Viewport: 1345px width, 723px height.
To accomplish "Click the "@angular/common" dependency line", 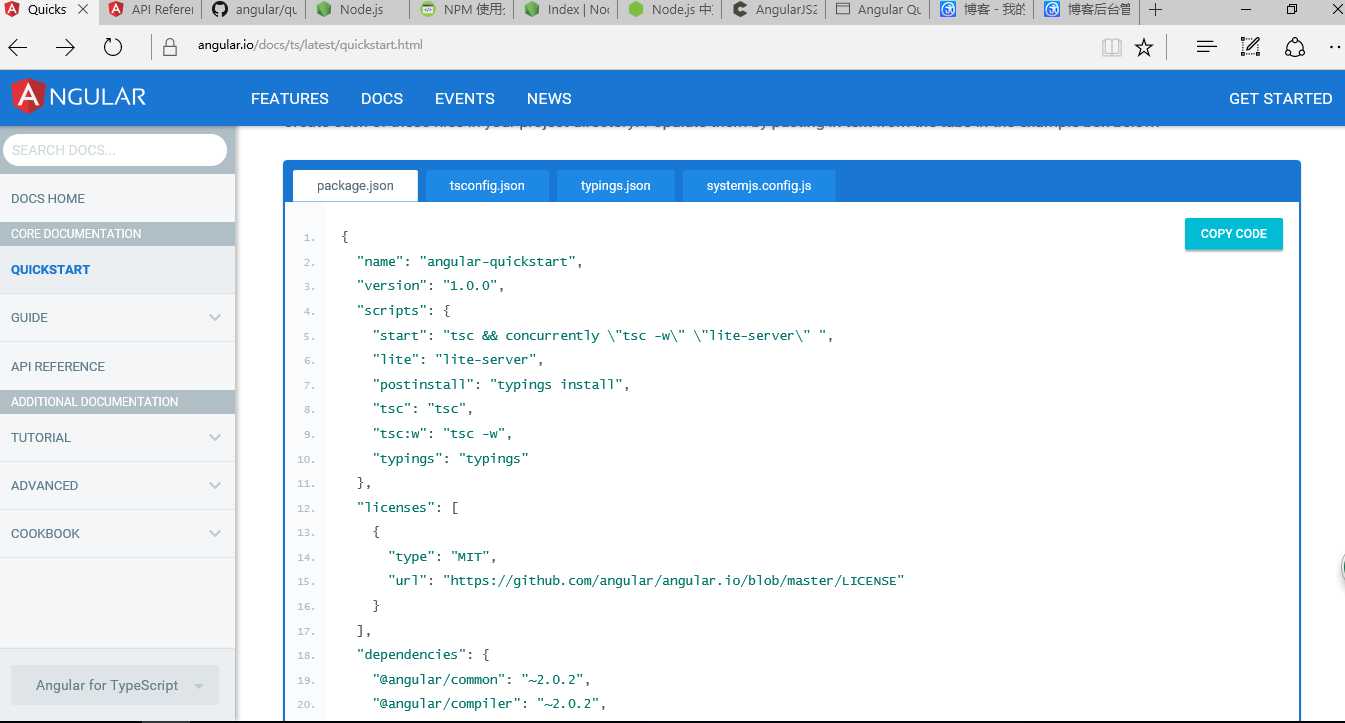I will [481, 679].
